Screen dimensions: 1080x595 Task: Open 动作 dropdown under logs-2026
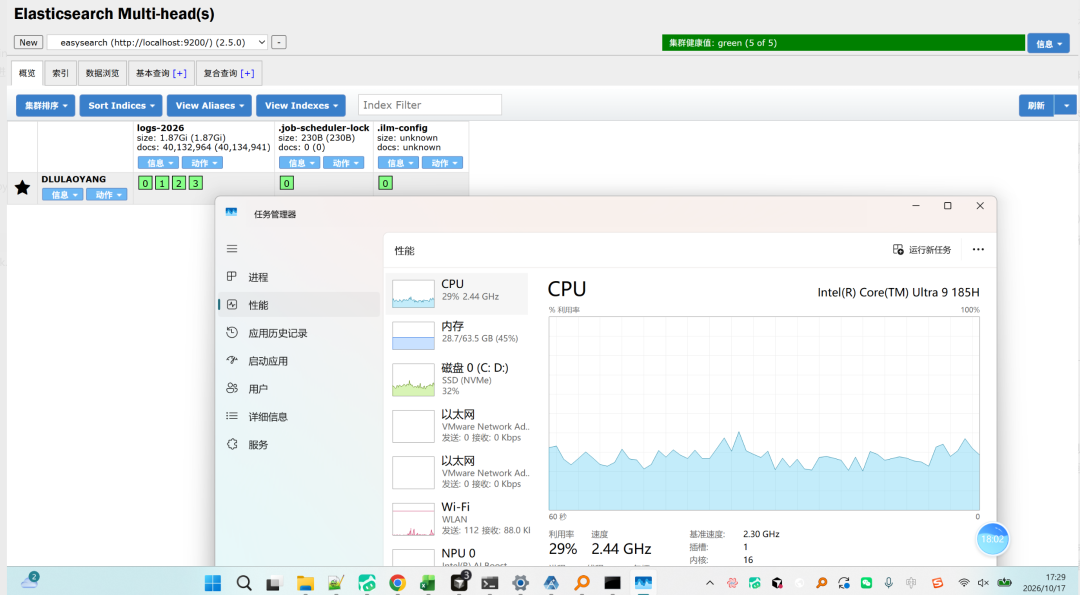point(202,163)
